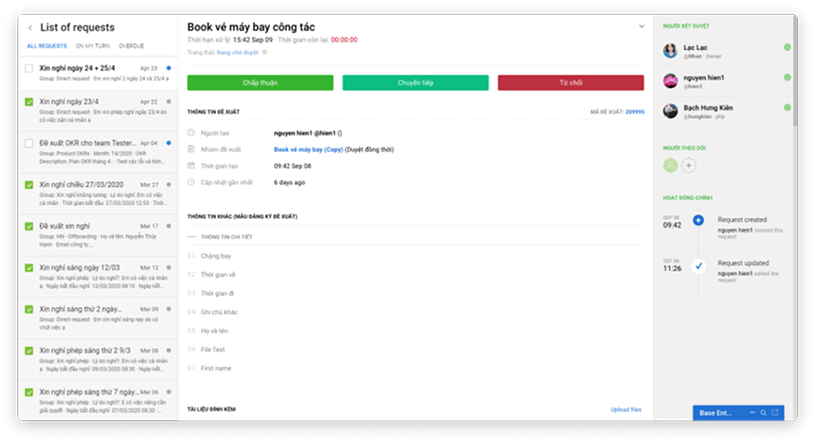Switch to ON MY TURN tab
816x442 pixels.
[93, 46]
